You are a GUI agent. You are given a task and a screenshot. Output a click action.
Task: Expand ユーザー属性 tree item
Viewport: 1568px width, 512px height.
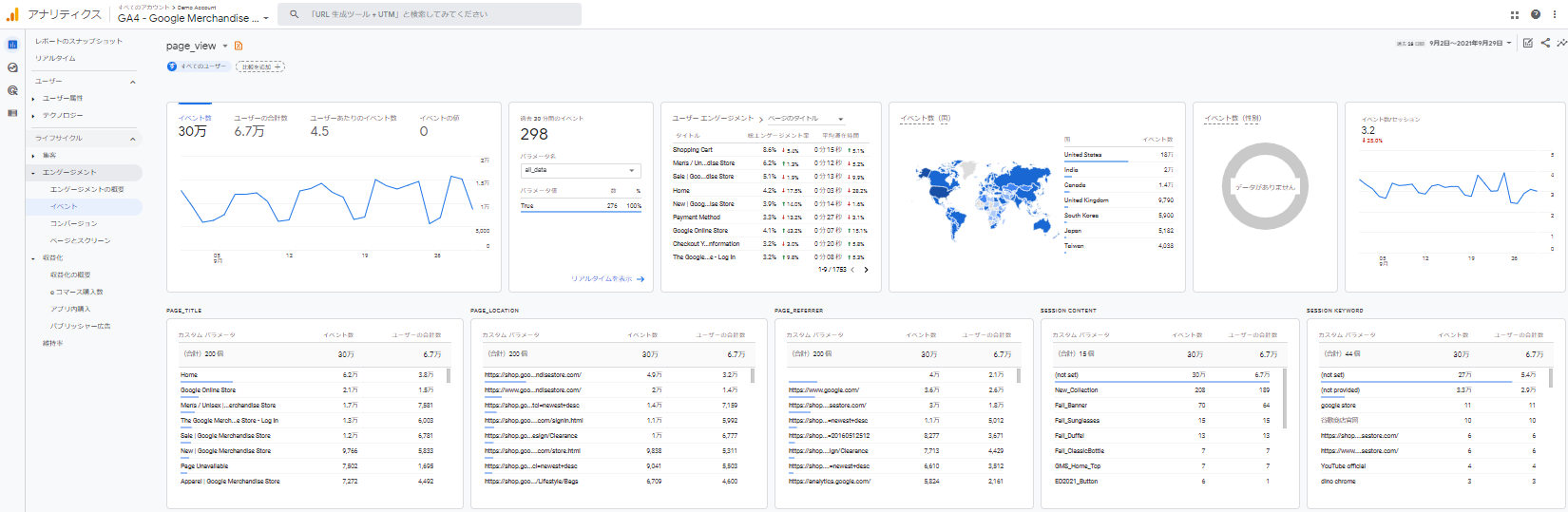click(x=33, y=99)
